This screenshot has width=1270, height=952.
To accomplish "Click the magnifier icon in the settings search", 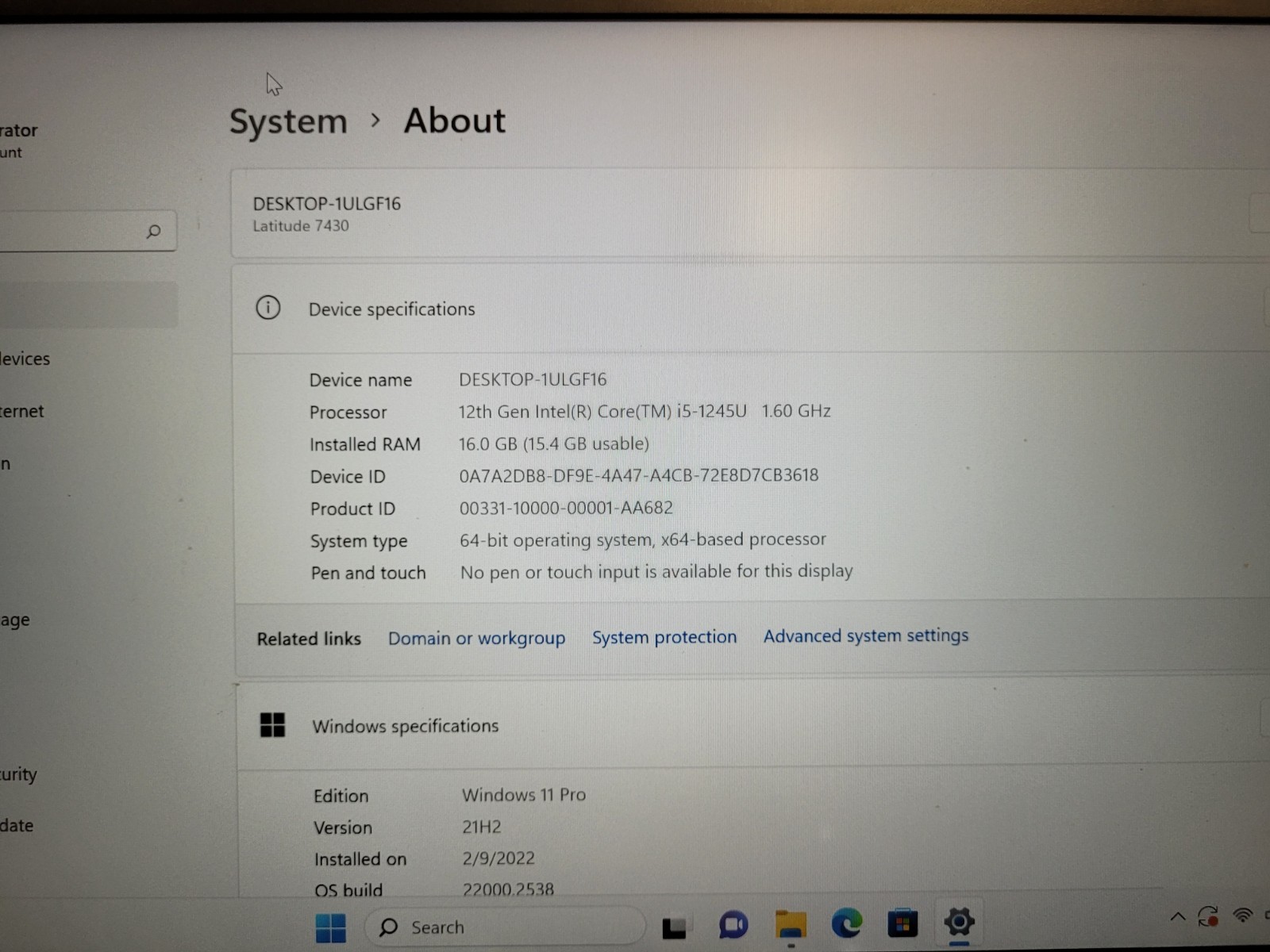I will coord(153,232).
